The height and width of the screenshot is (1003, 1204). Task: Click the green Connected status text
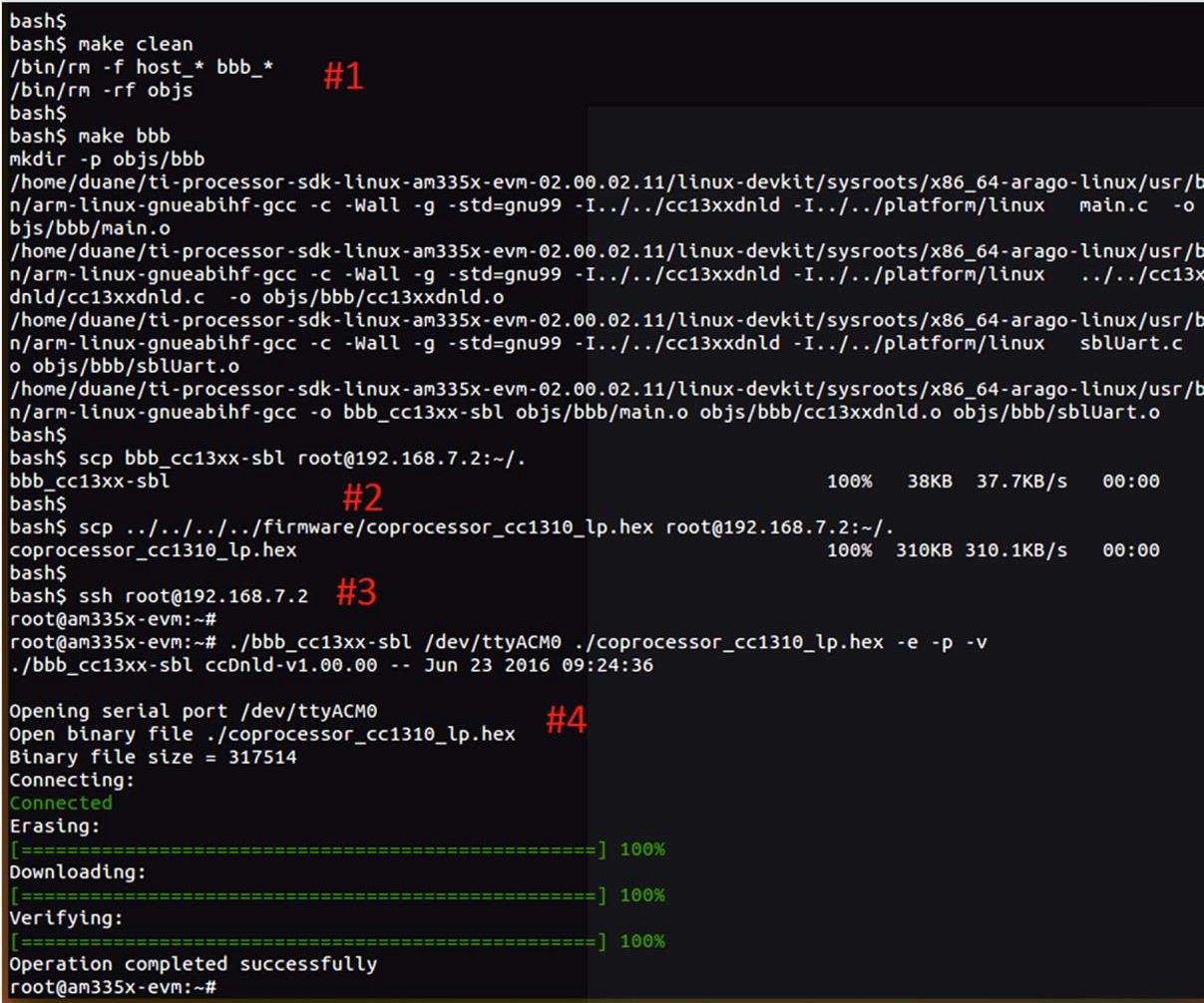[61, 803]
